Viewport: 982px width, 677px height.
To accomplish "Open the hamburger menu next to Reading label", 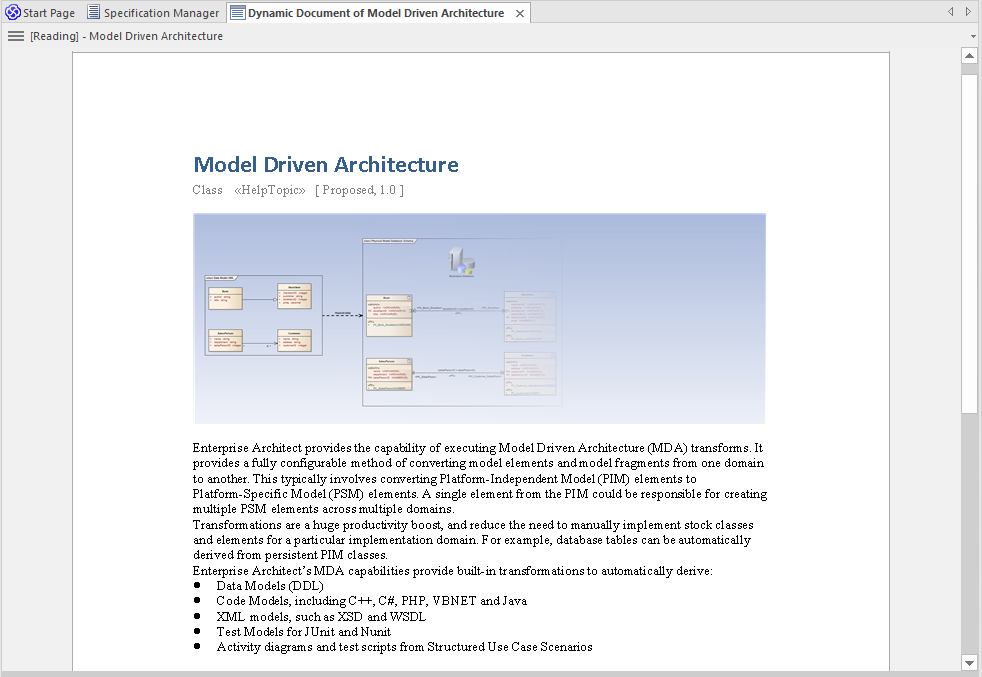I will (x=15, y=36).
